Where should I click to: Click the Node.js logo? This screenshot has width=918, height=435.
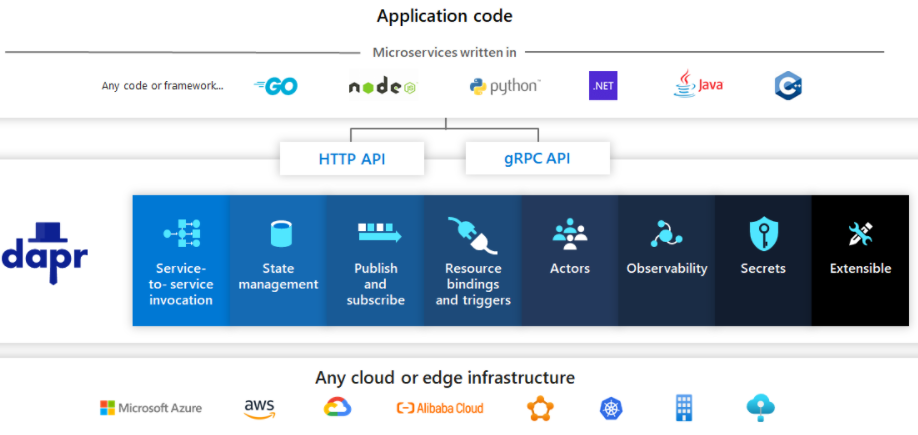(x=383, y=87)
